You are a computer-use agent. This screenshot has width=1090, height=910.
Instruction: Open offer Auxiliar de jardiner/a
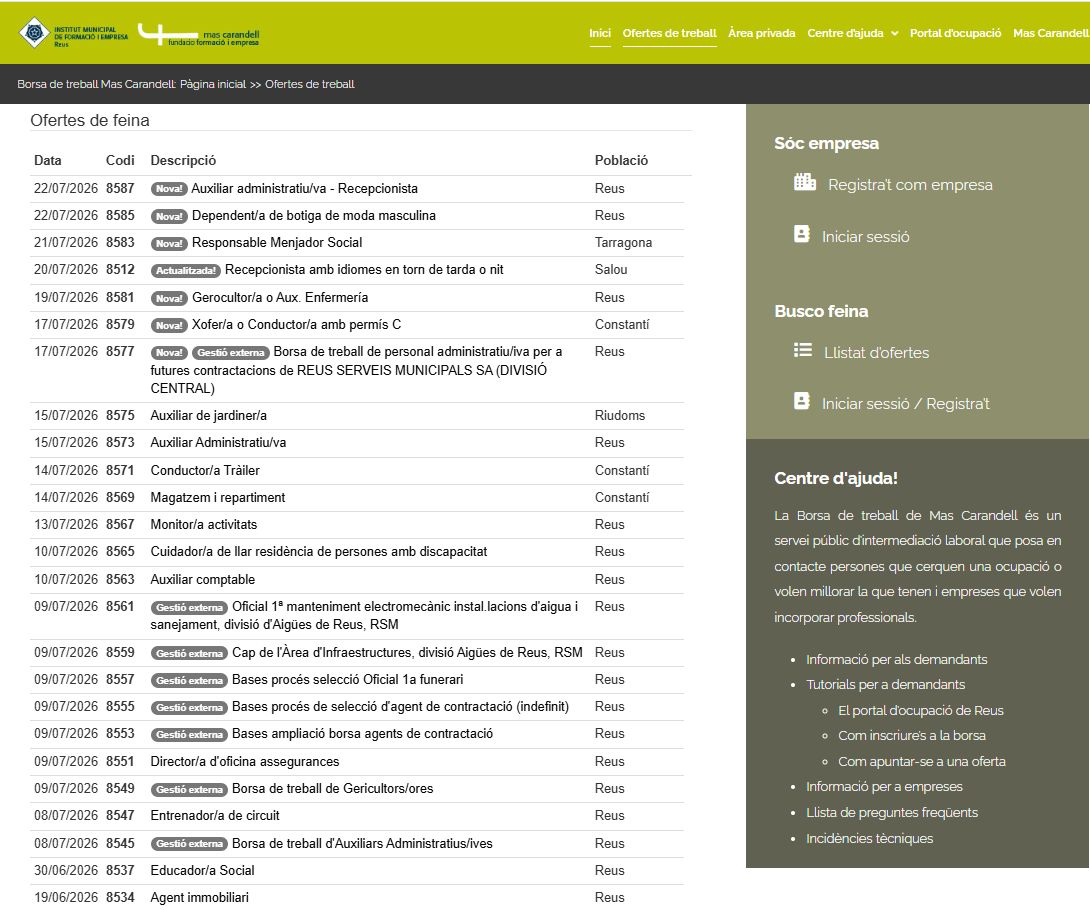click(209, 416)
